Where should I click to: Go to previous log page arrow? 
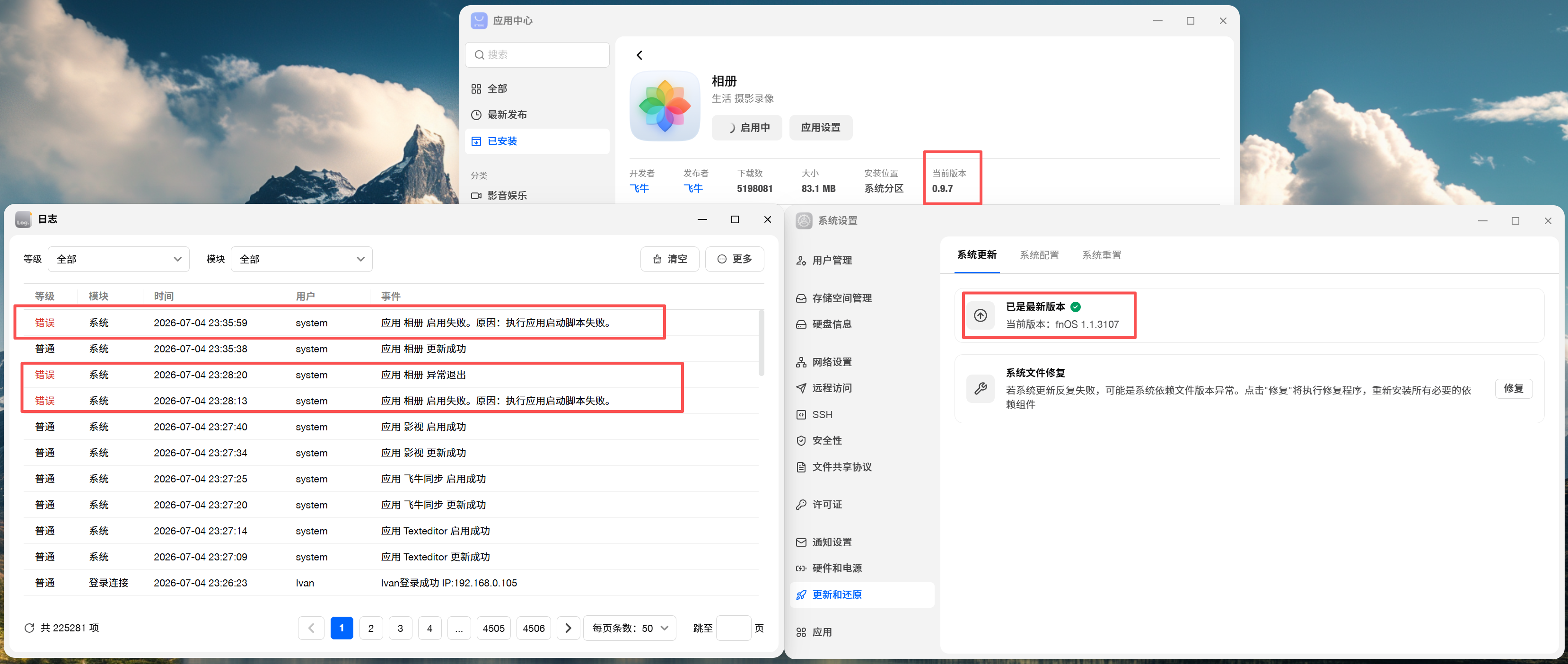click(x=311, y=628)
